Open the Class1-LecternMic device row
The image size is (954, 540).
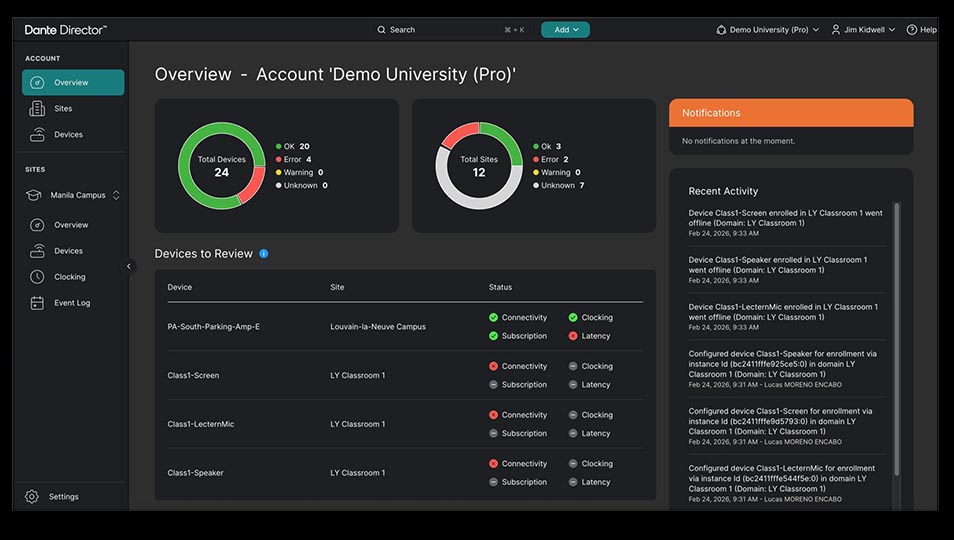click(x=201, y=424)
